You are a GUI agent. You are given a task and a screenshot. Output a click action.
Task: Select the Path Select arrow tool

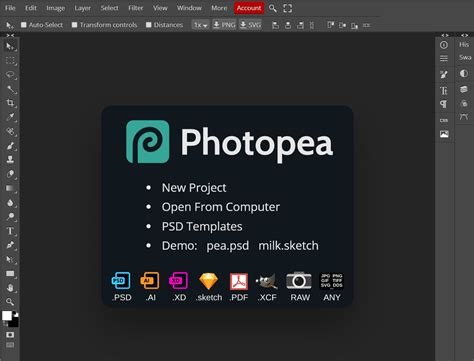point(10,259)
